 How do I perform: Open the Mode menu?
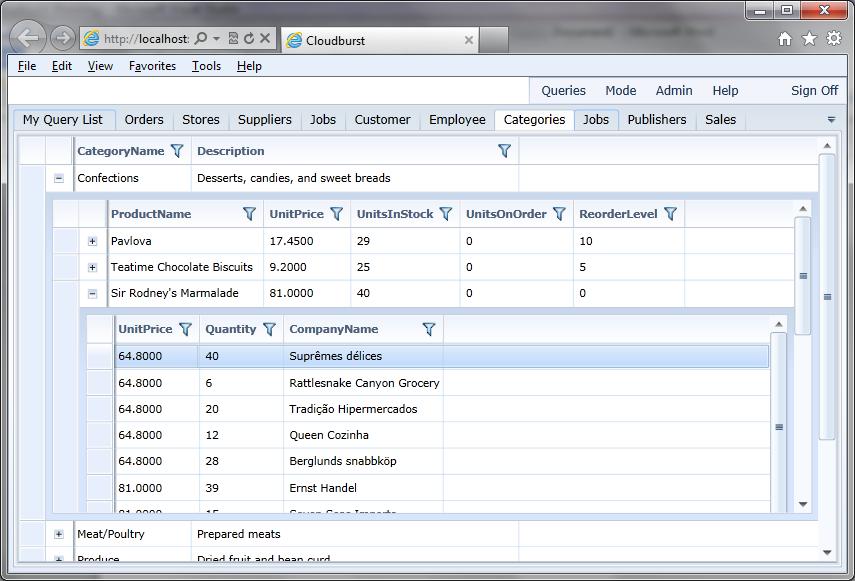[621, 90]
